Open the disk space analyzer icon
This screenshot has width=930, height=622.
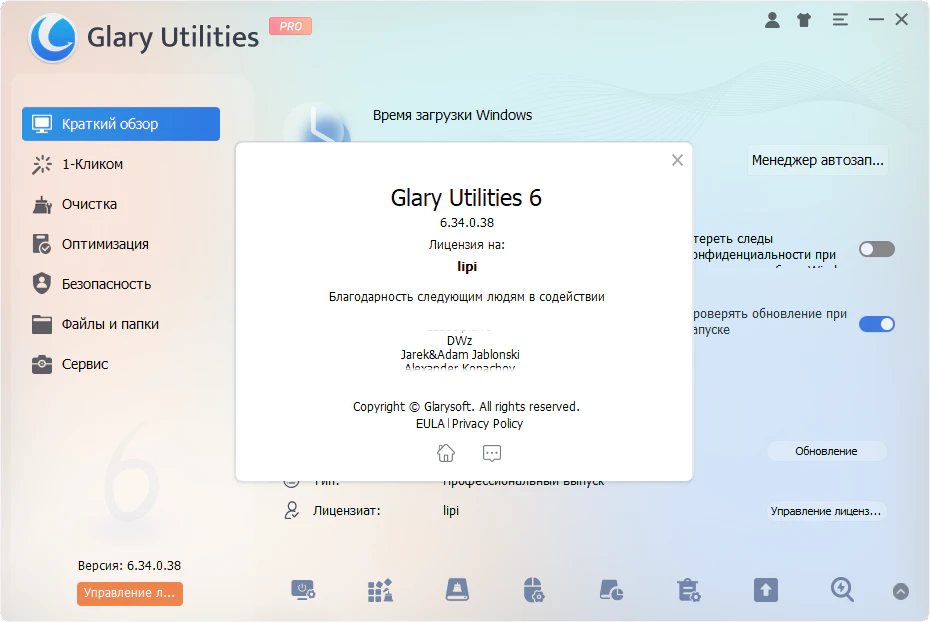611,590
